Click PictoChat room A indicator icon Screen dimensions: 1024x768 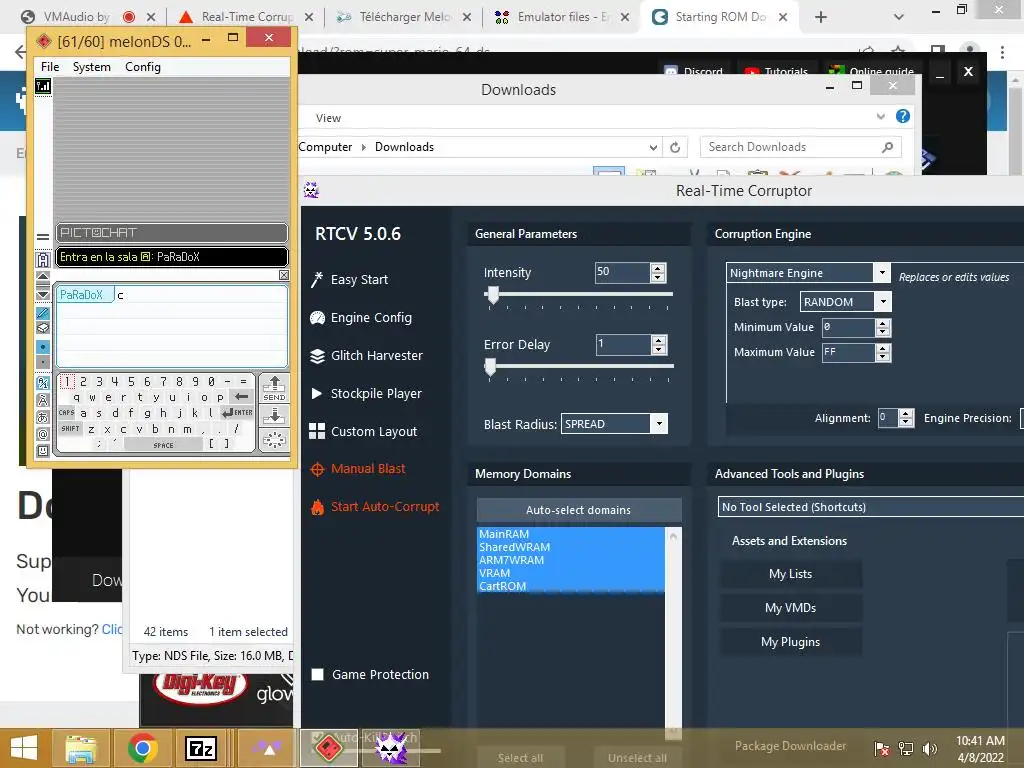(x=43, y=260)
